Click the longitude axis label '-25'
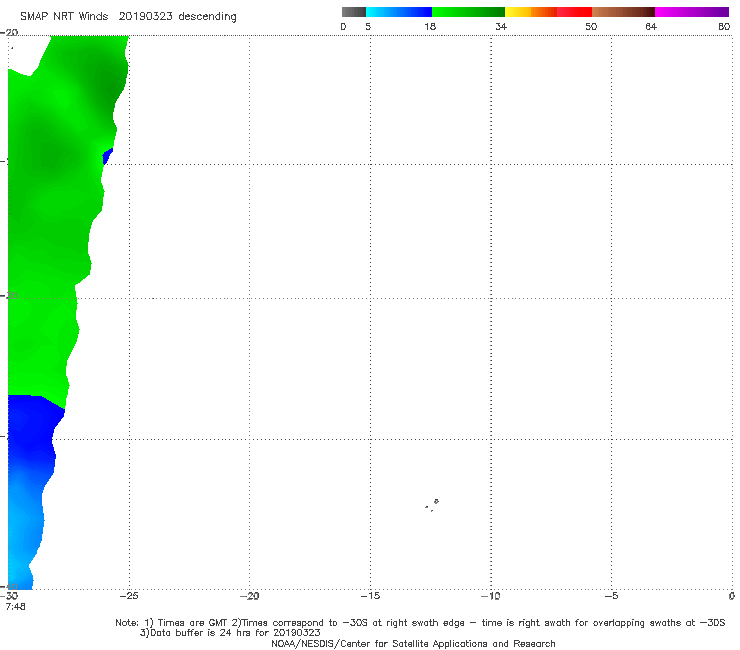 click(x=129, y=596)
